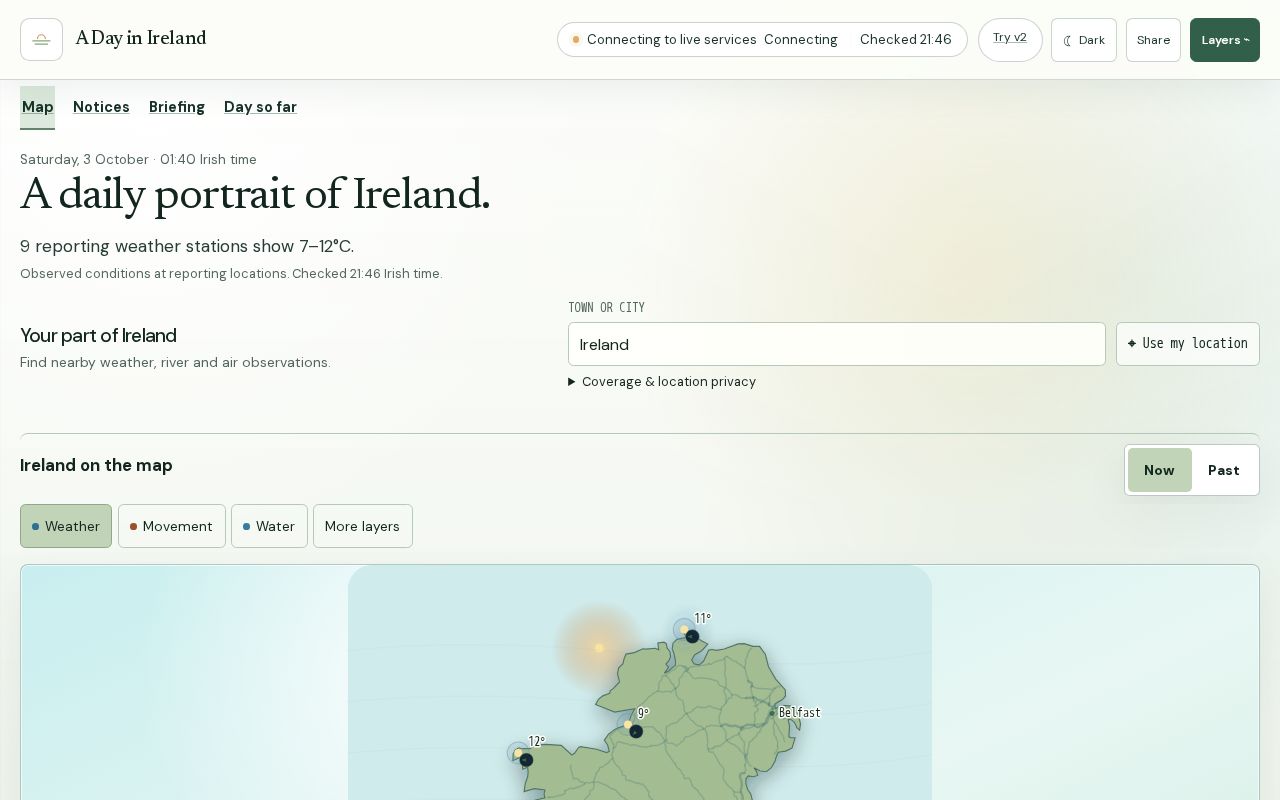Image resolution: width=1280 pixels, height=800 pixels.
Task: Select the Now time view
Action: (1159, 470)
